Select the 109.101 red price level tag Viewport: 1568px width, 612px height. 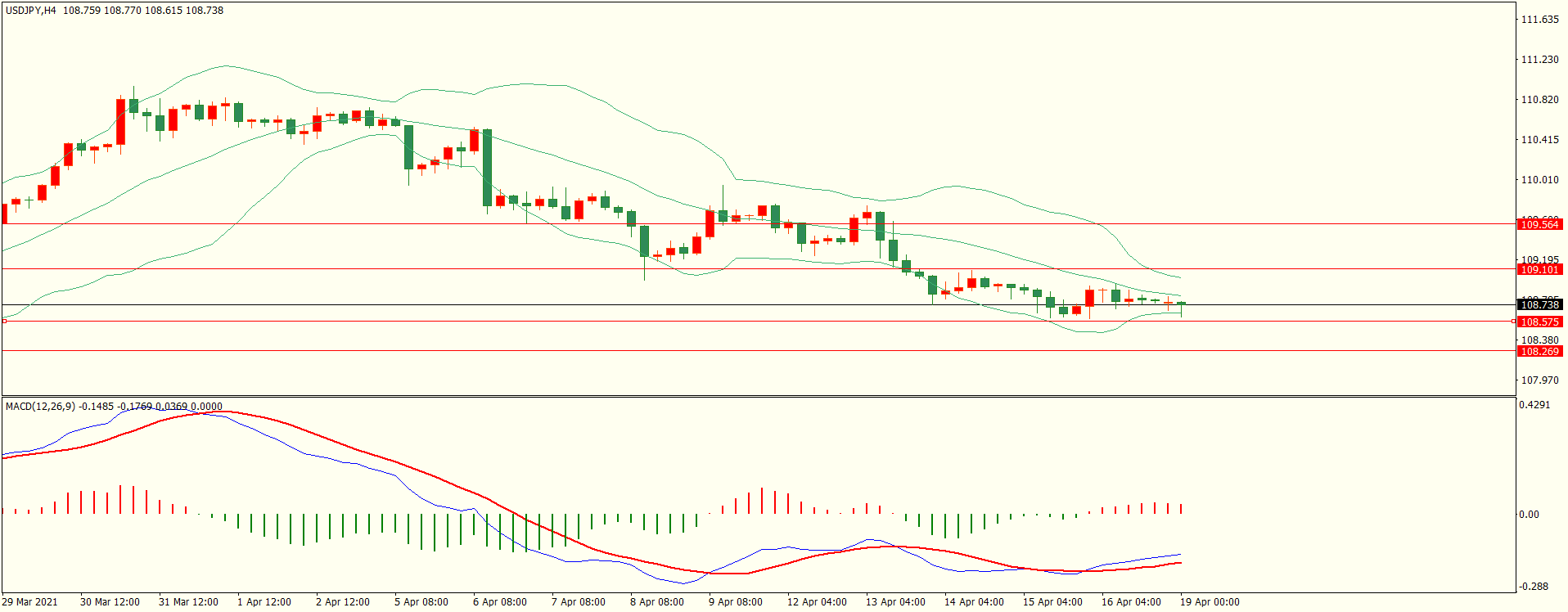point(1539,269)
